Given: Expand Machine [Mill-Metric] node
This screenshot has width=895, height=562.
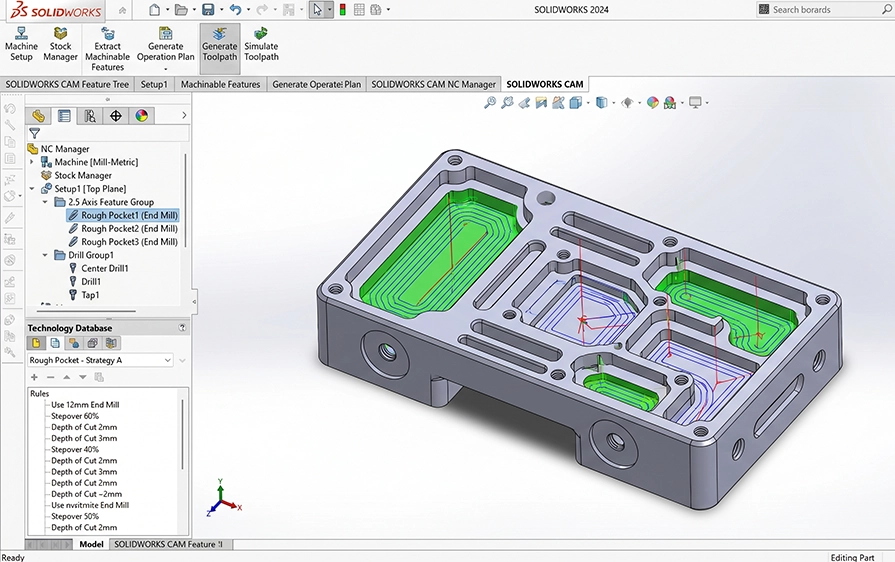Looking at the screenshot, I should 32,162.
